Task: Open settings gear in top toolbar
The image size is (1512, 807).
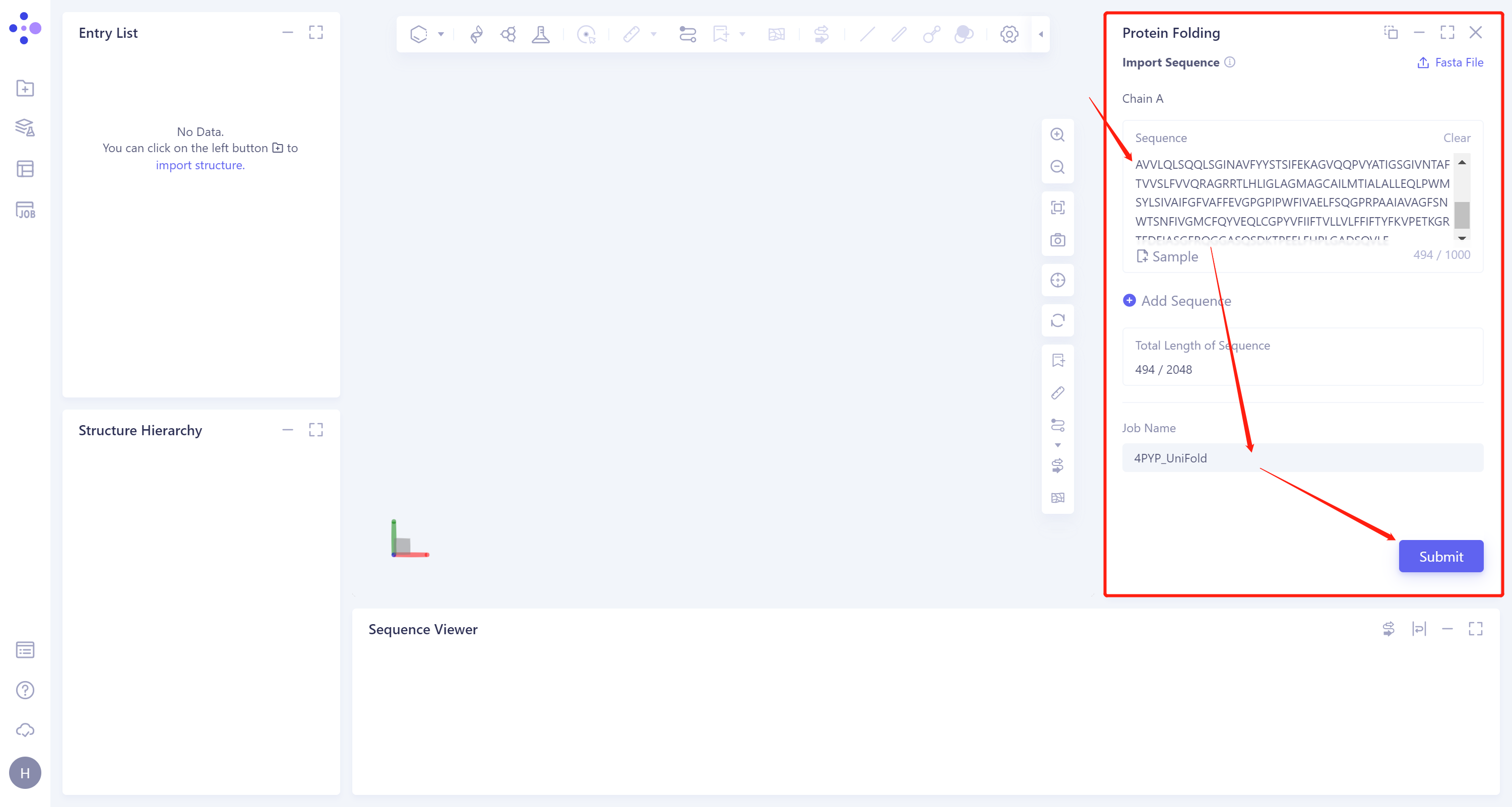Action: click(1009, 34)
